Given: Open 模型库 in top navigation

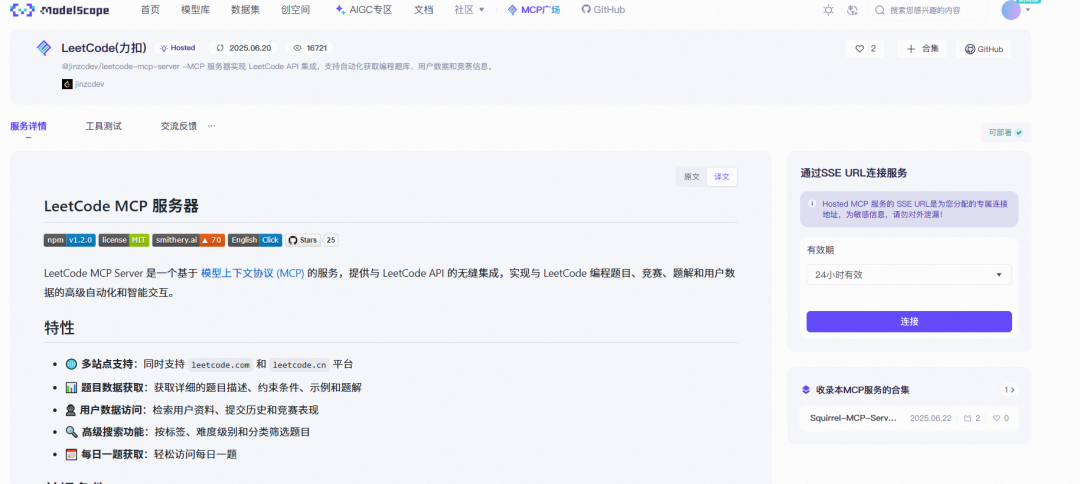Looking at the screenshot, I should (195, 10).
